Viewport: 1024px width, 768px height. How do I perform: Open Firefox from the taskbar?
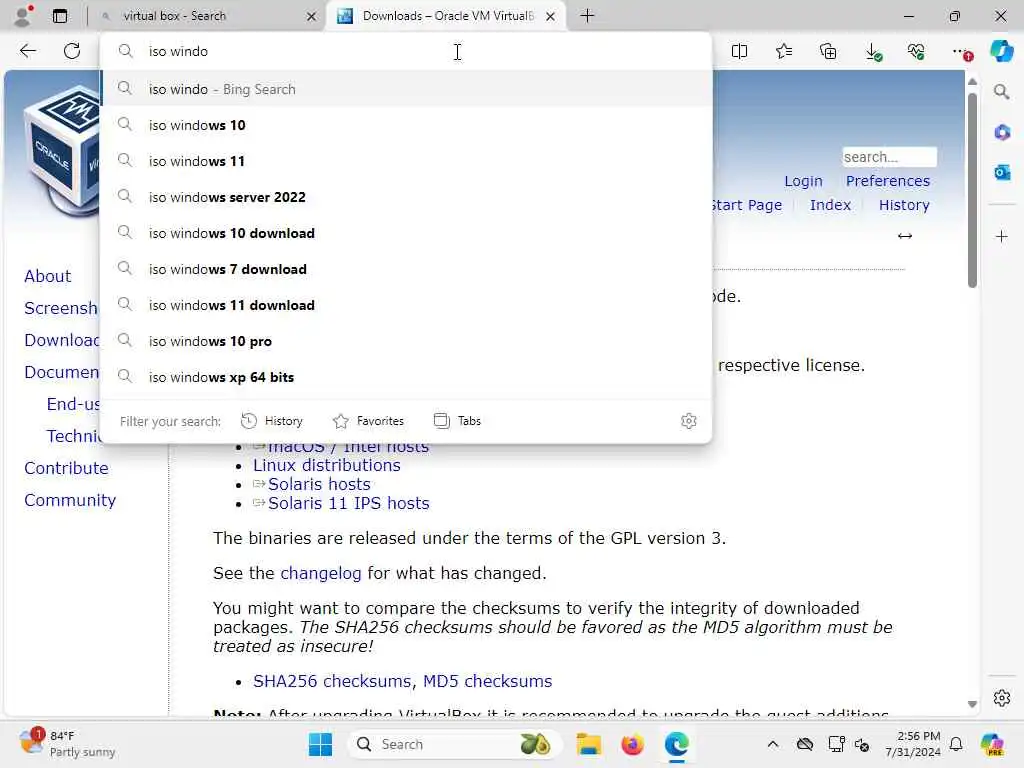coord(632,744)
